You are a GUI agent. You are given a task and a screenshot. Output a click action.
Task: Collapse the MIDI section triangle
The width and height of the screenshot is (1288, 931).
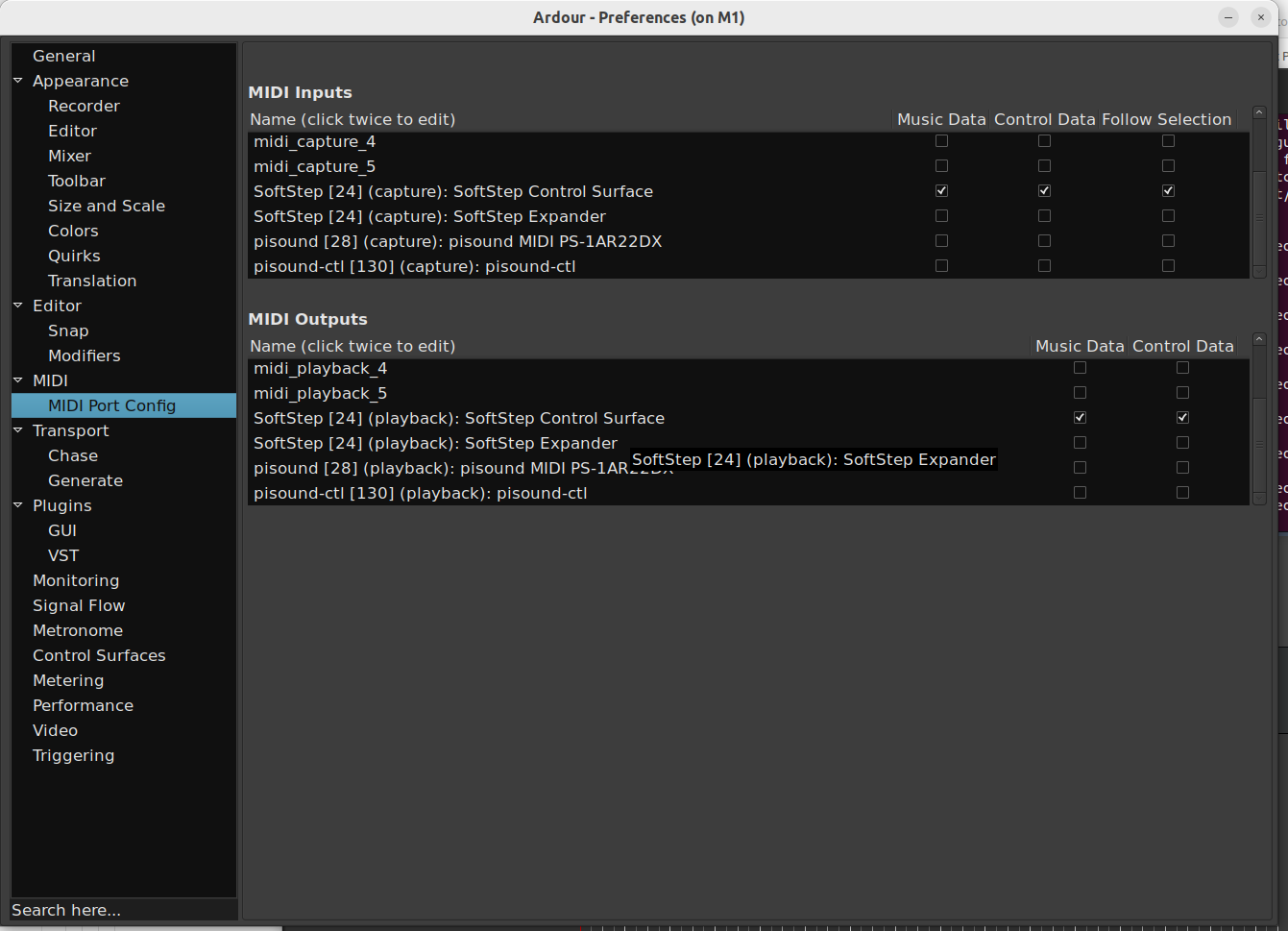[18, 380]
